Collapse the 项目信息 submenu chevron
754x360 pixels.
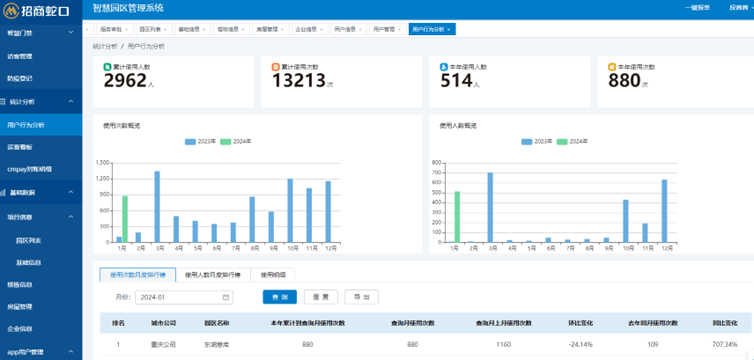(71, 217)
